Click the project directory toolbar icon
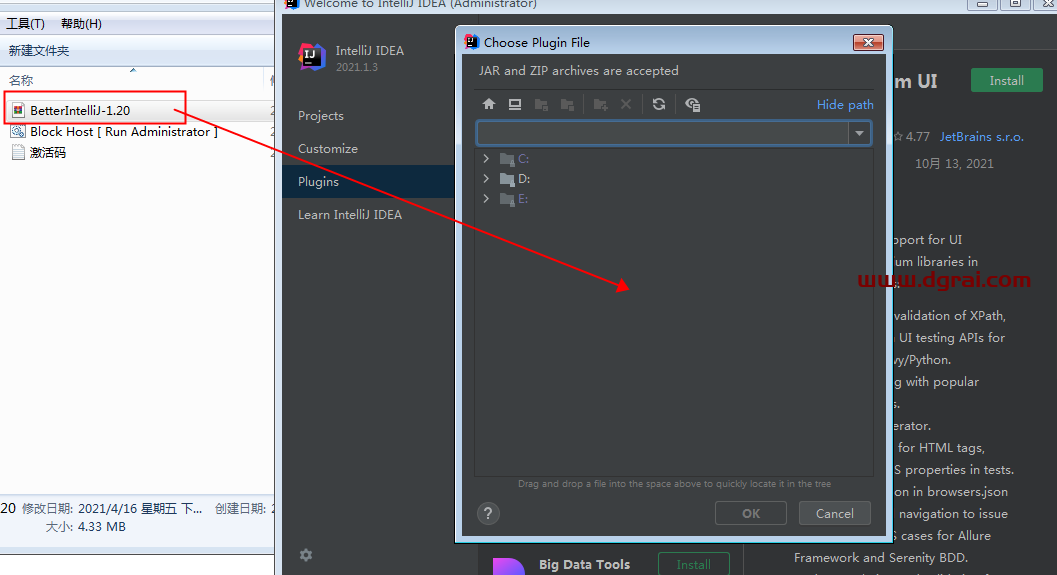Screen dimensions: 1057x575 (x=541, y=104)
